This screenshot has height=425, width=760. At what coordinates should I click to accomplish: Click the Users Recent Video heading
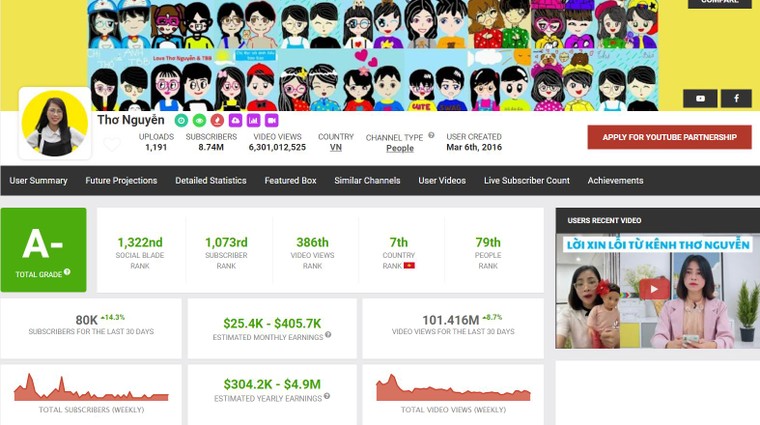tap(604, 220)
